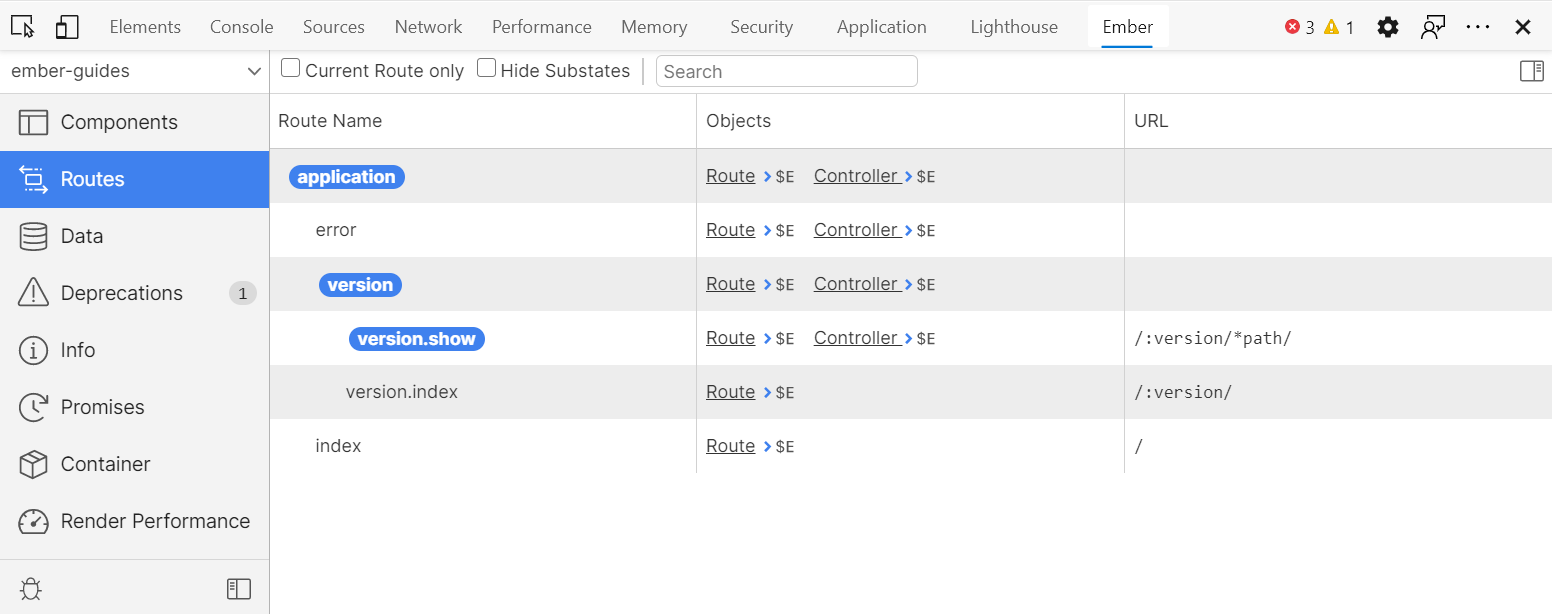Open the ember-guides app dropdown
The width and height of the screenshot is (1552, 614).
[135, 71]
